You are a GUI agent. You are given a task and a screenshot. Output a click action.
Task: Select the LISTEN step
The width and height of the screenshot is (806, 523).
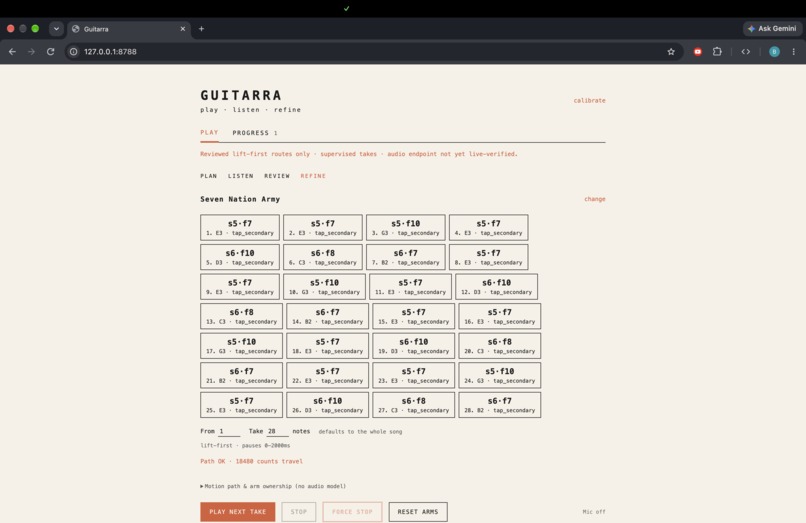[x=241, y=176]
